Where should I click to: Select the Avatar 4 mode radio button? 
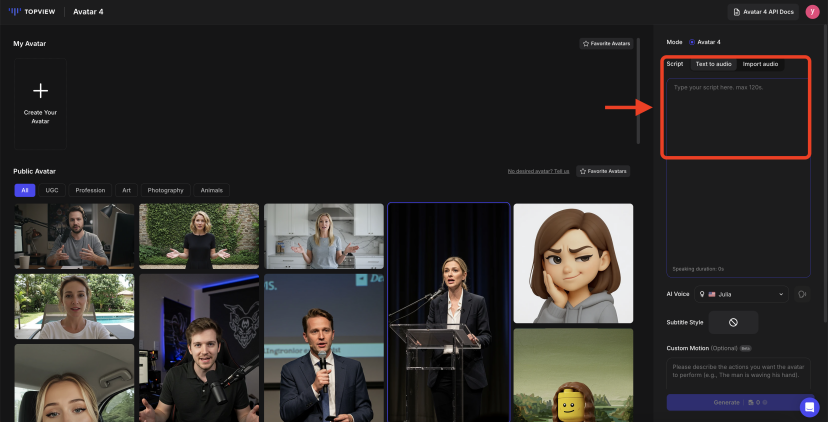[692, 42]
